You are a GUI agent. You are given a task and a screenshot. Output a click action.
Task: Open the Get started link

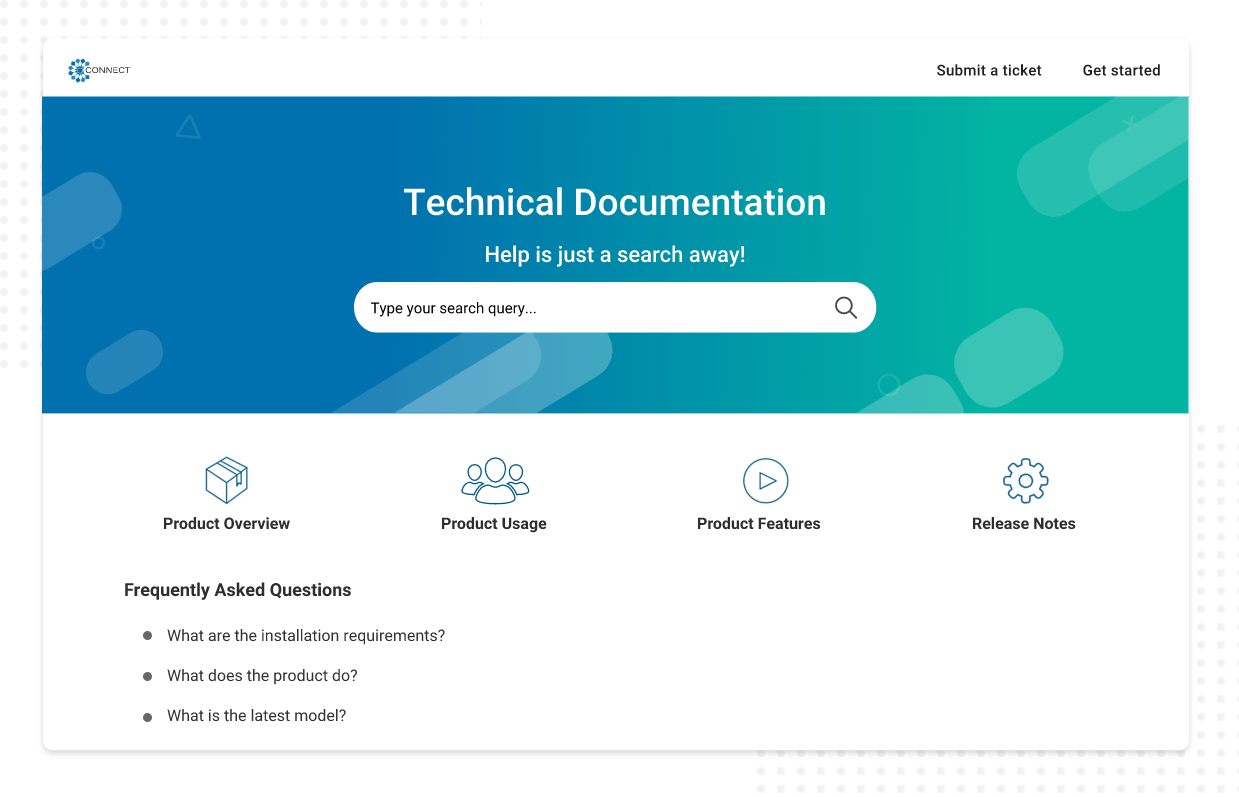coord(1121,70)
